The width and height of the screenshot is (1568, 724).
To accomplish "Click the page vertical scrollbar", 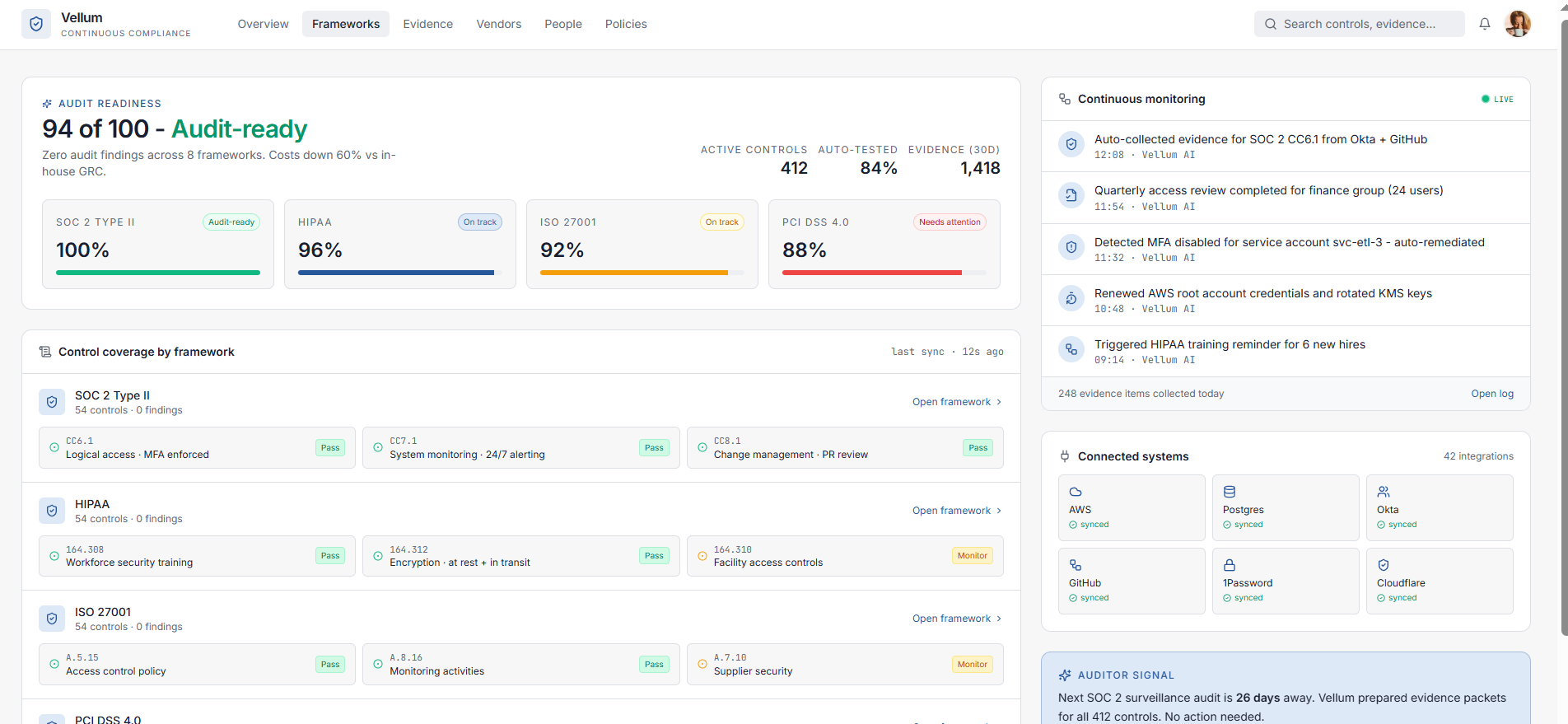I will tap(1564, 328).
